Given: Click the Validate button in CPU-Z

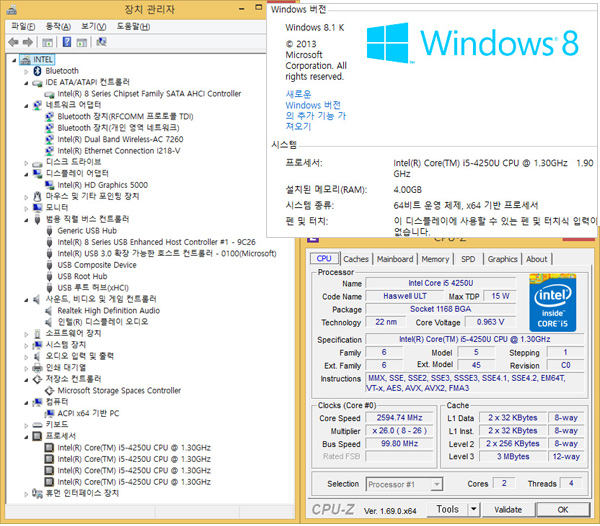Looking at the screenshot, I should pos(508,509).
